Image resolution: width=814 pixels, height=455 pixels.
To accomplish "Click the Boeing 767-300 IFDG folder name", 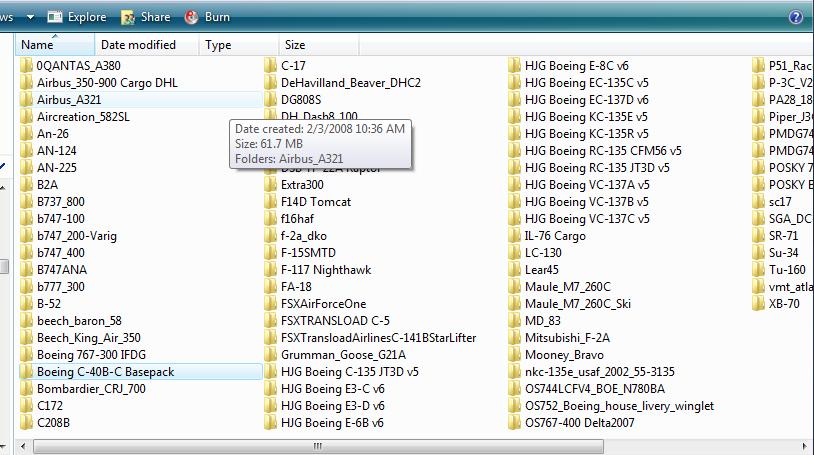I will [x=91, y=355].
